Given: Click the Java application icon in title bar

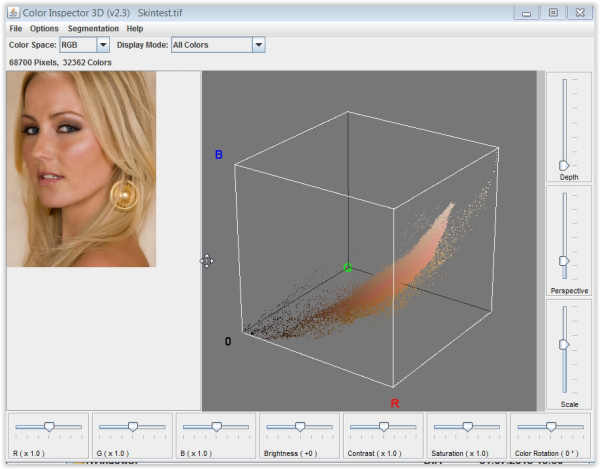Looking at the screenshot, I should coord(12,11).
